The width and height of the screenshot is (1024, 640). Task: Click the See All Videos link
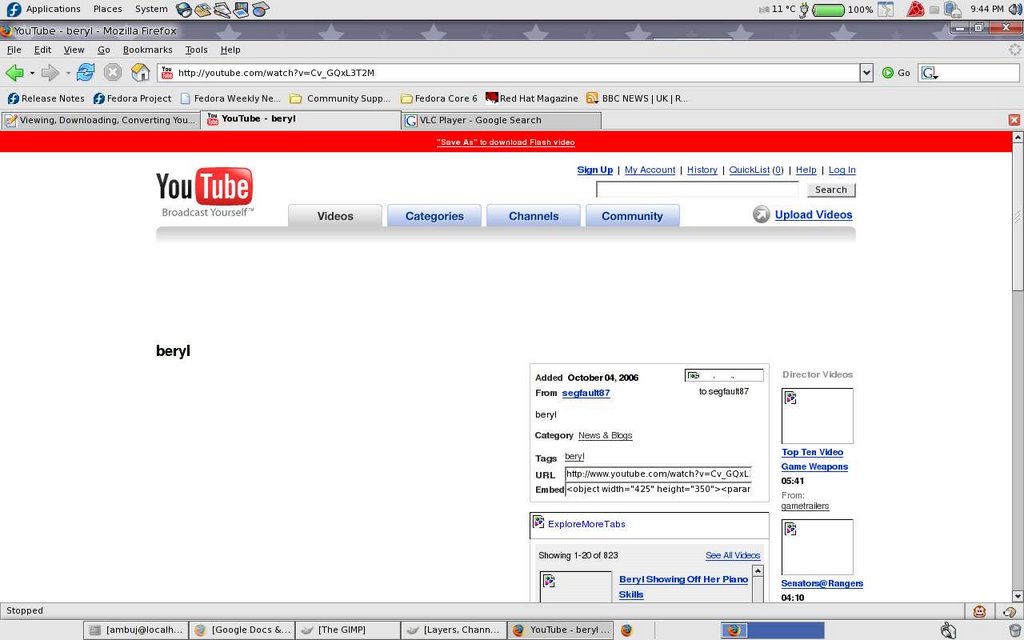[733, 556]
